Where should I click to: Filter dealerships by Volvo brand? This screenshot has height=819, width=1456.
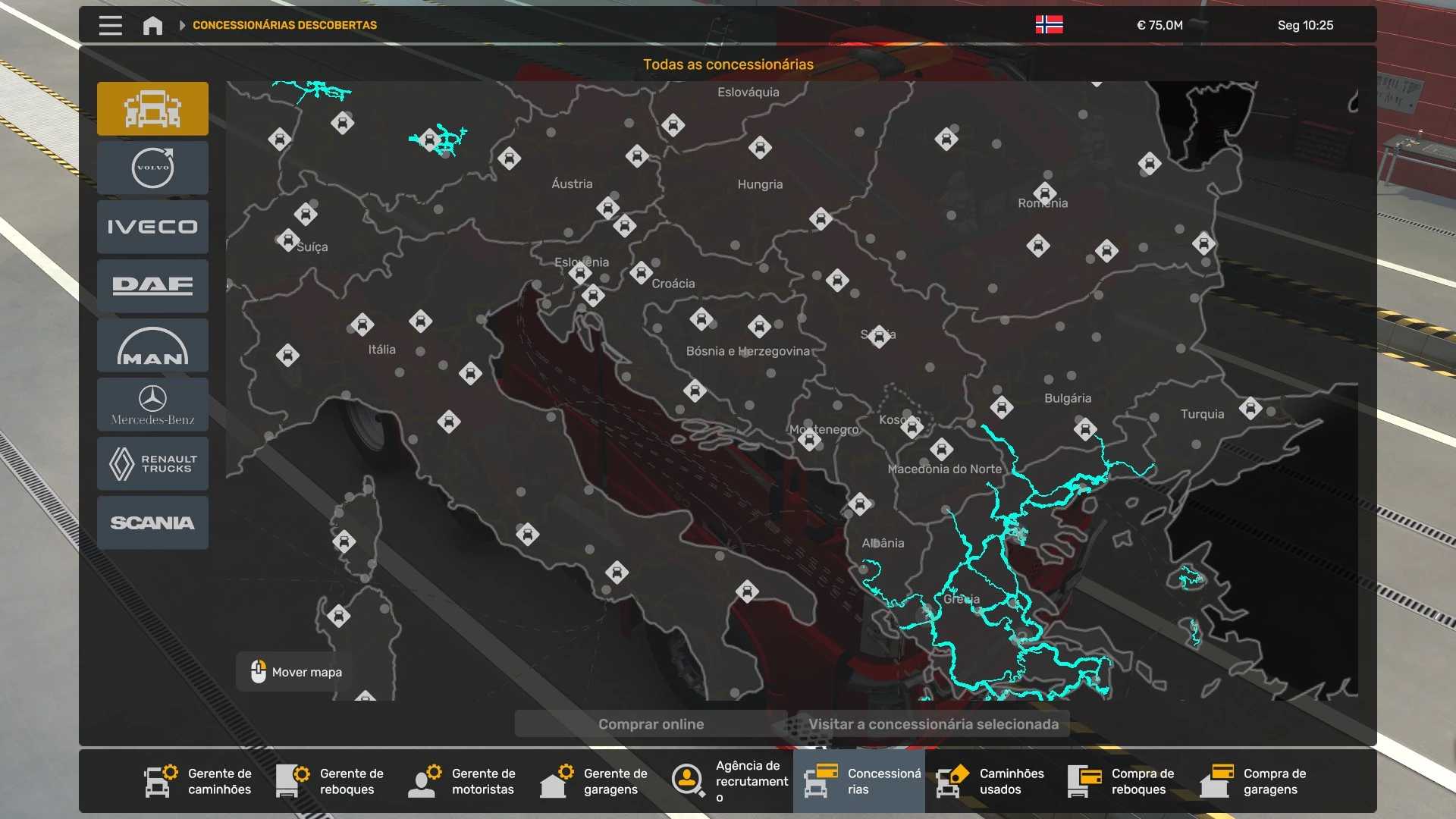(x=152, y=168)
